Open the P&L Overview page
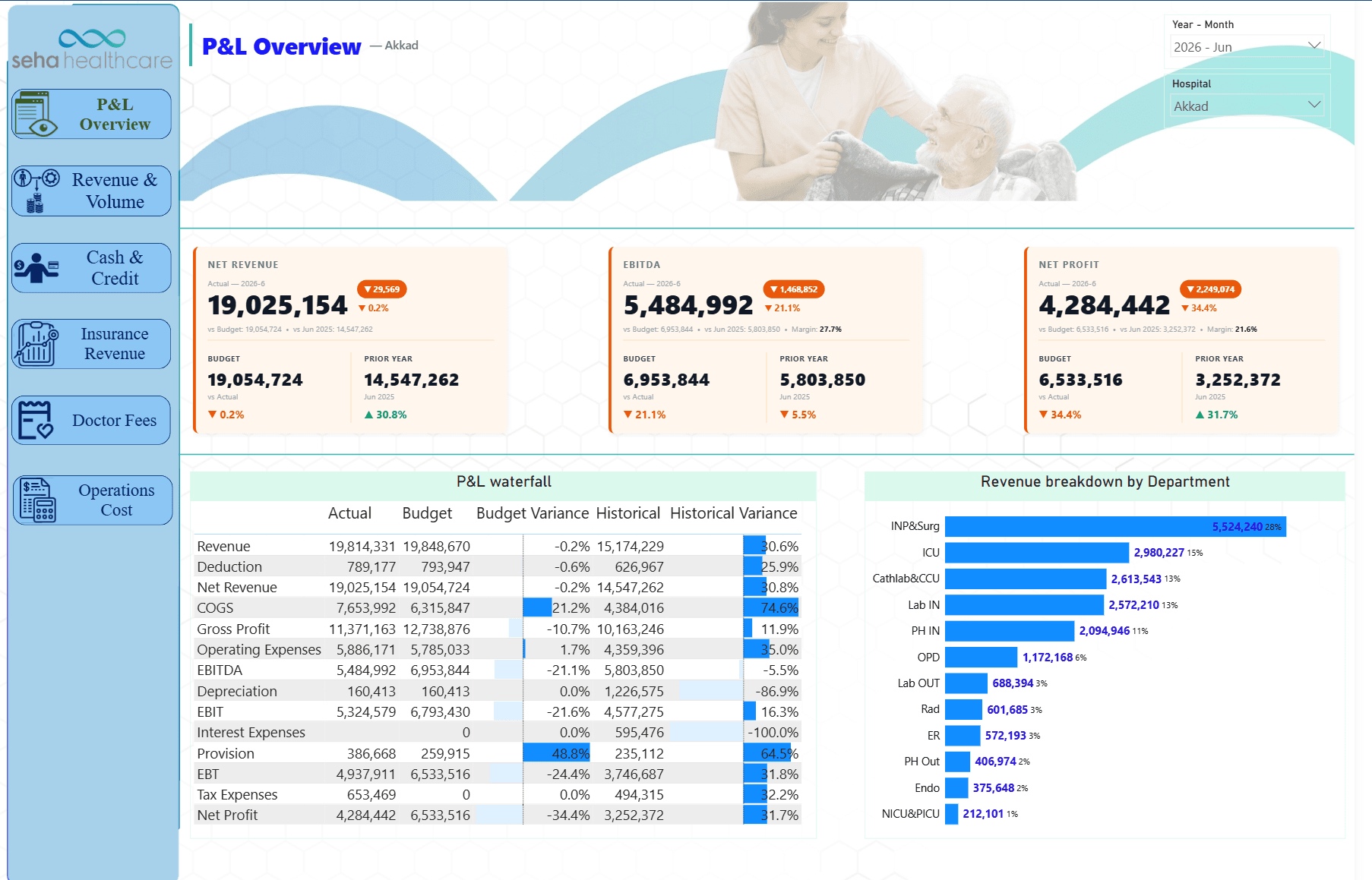The height and width of the screenshot is (880, 1372). (91, 114)
